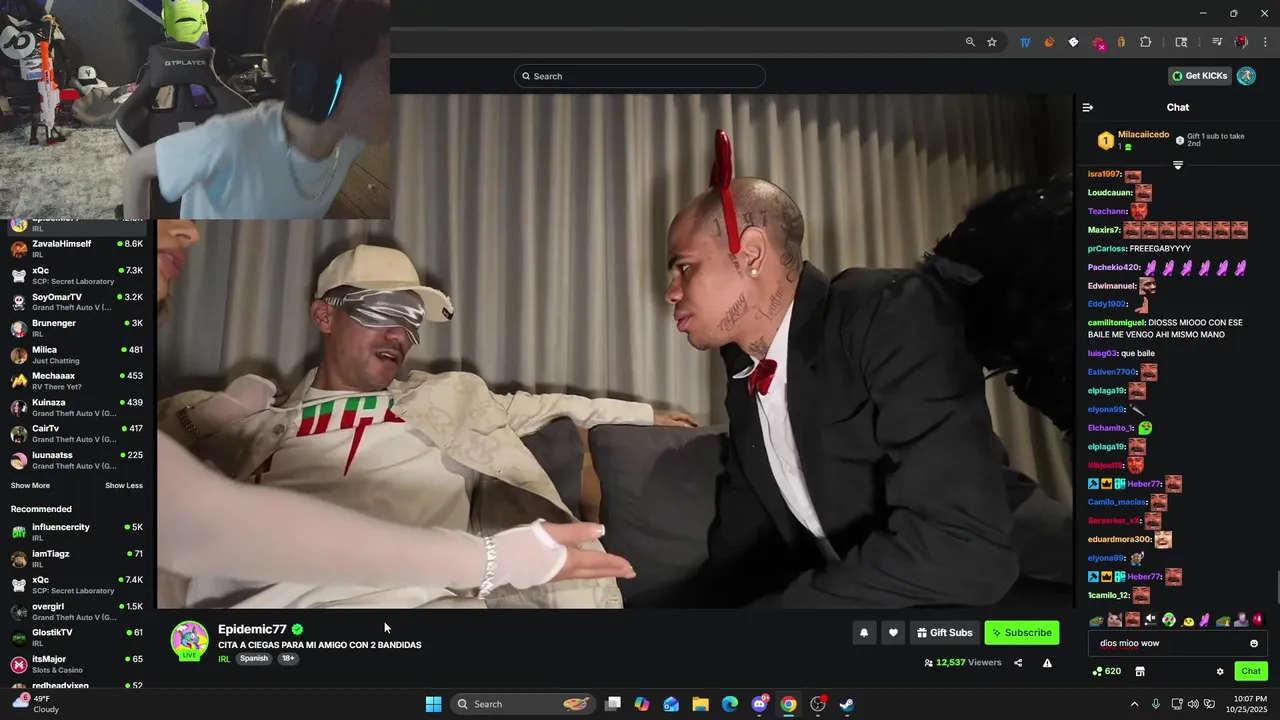Open Mechaaax channel in sidebar

click(x=77, y=381)
